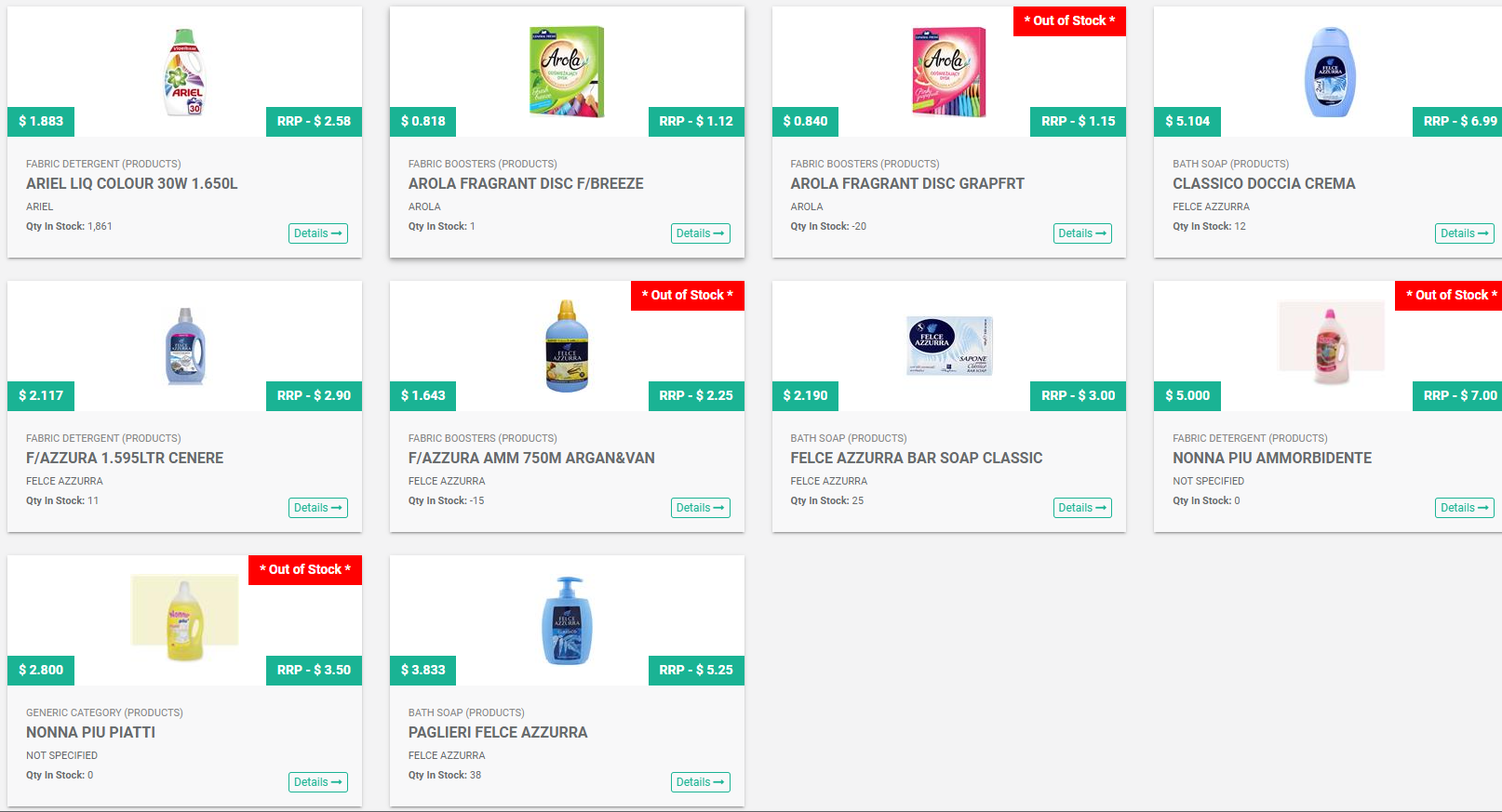Click Details for PAGLIERI FELCE AZZURRA

(700, 782)
